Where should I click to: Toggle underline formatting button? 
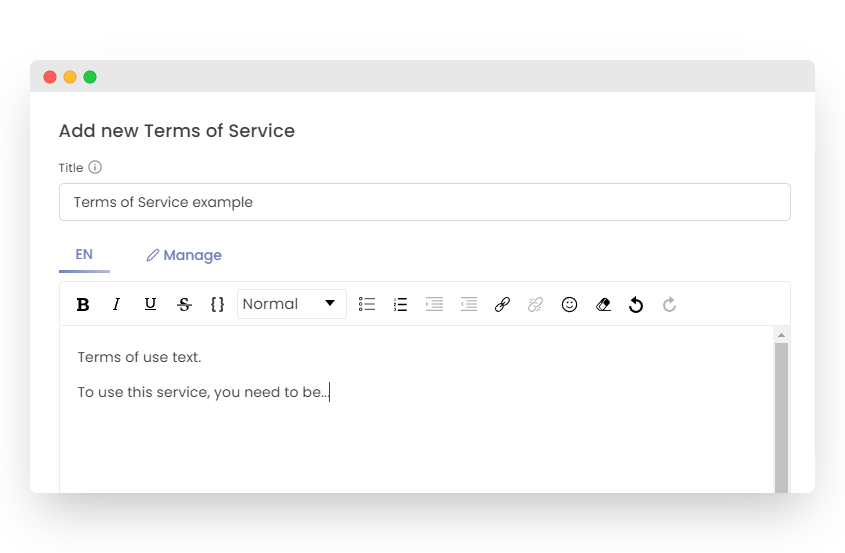pyautogui.click(x=150, y=304)
